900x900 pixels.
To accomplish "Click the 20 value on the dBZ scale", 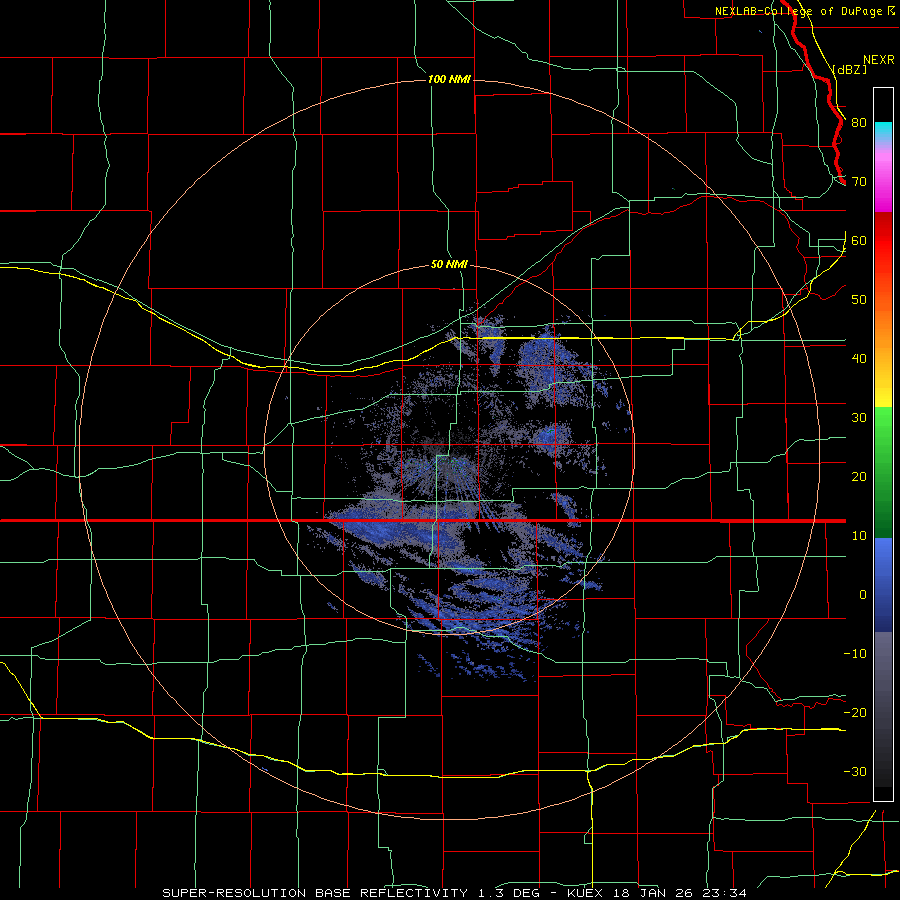I will click(x=859, y=477).
